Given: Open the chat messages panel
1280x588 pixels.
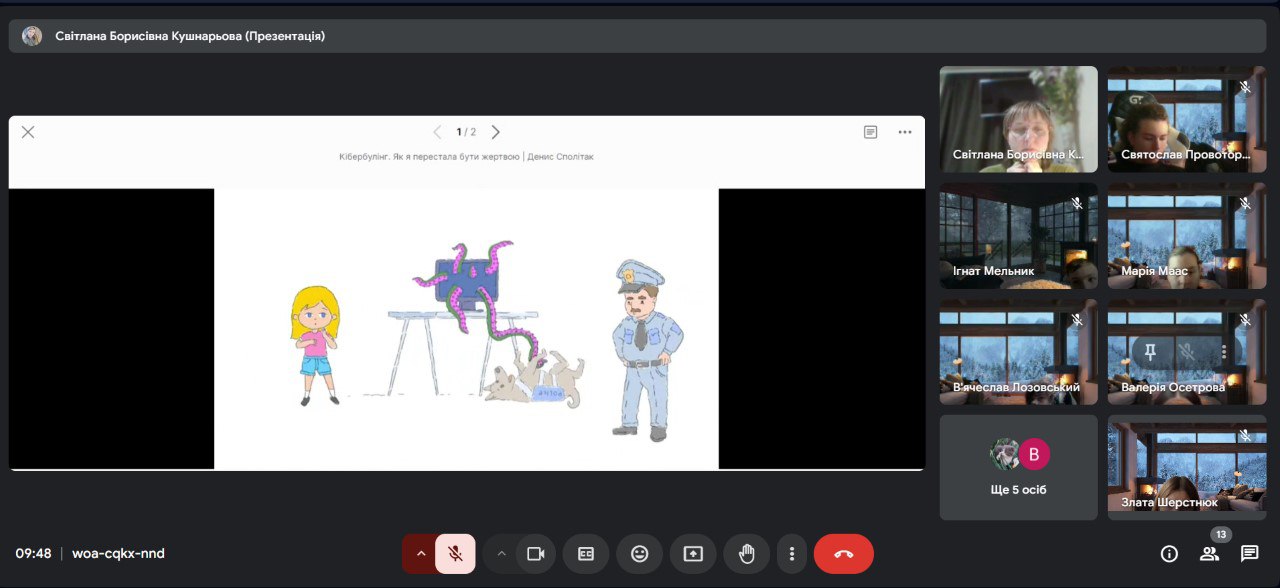Looking at the screenshot, I should 1249,554.
